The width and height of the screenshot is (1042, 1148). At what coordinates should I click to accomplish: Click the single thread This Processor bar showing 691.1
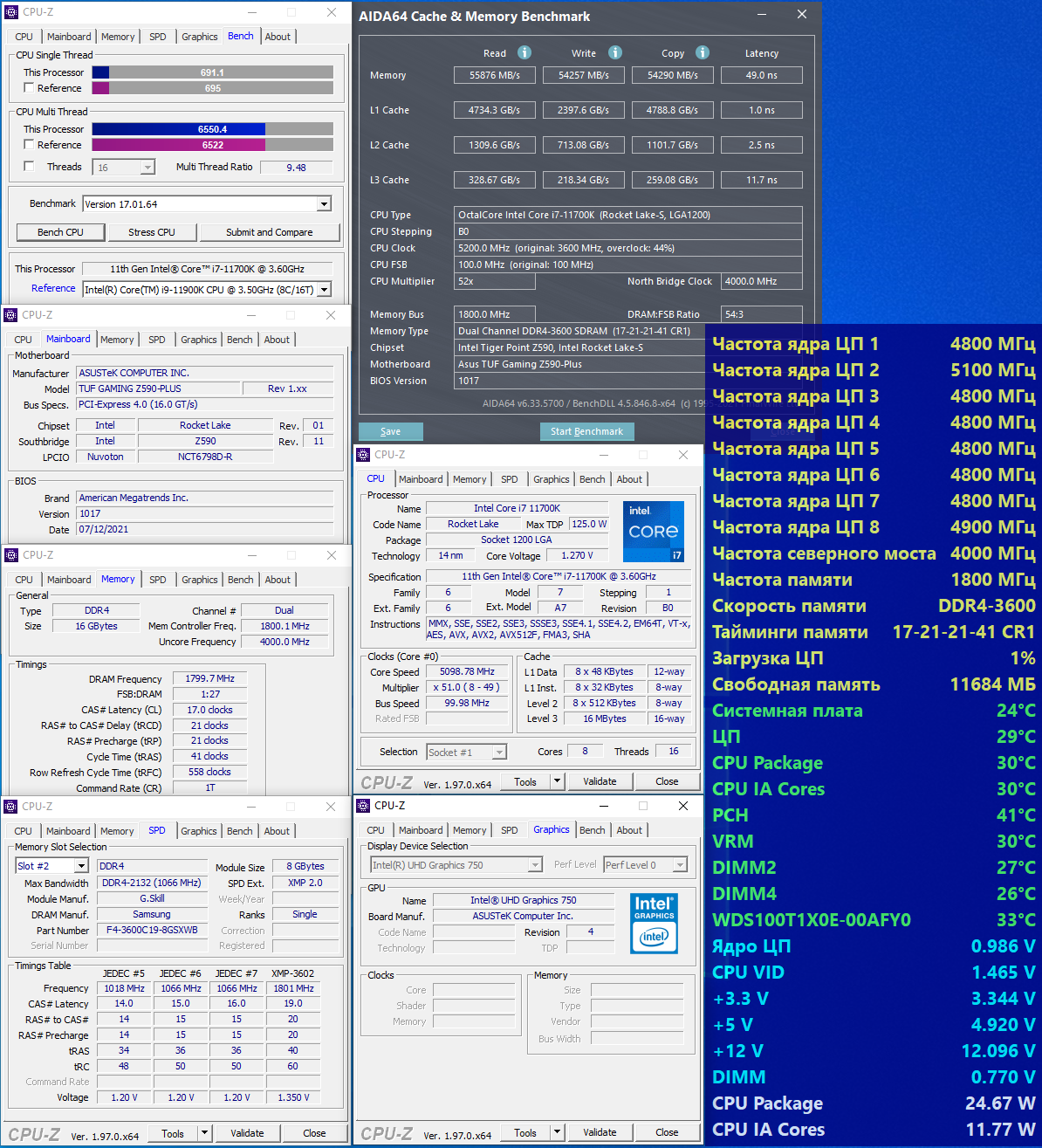pos(212,72)
